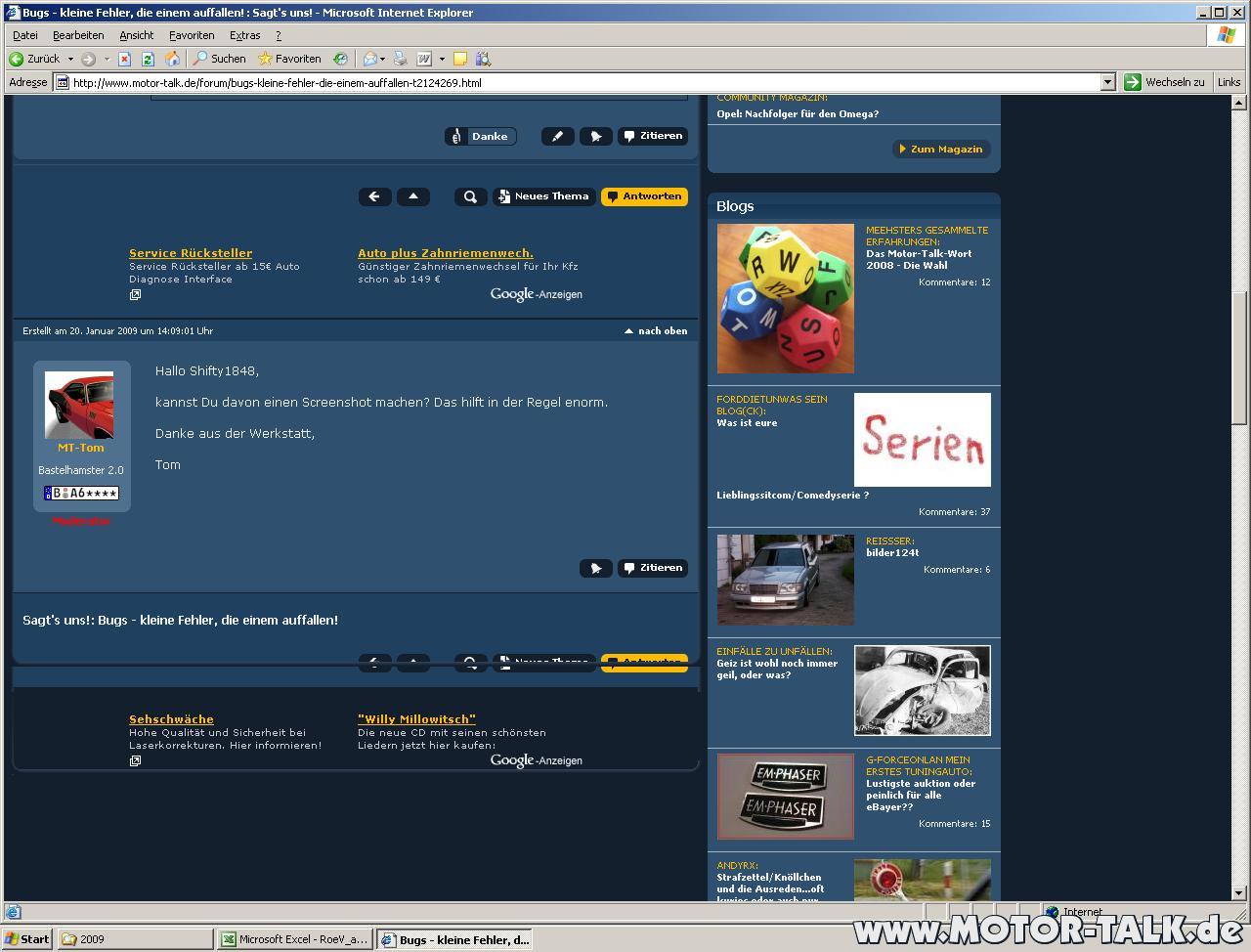Screen dimensions: 1251x952
Task: Open the Word edit dropdown arrow
Action: tap(442, 59)
